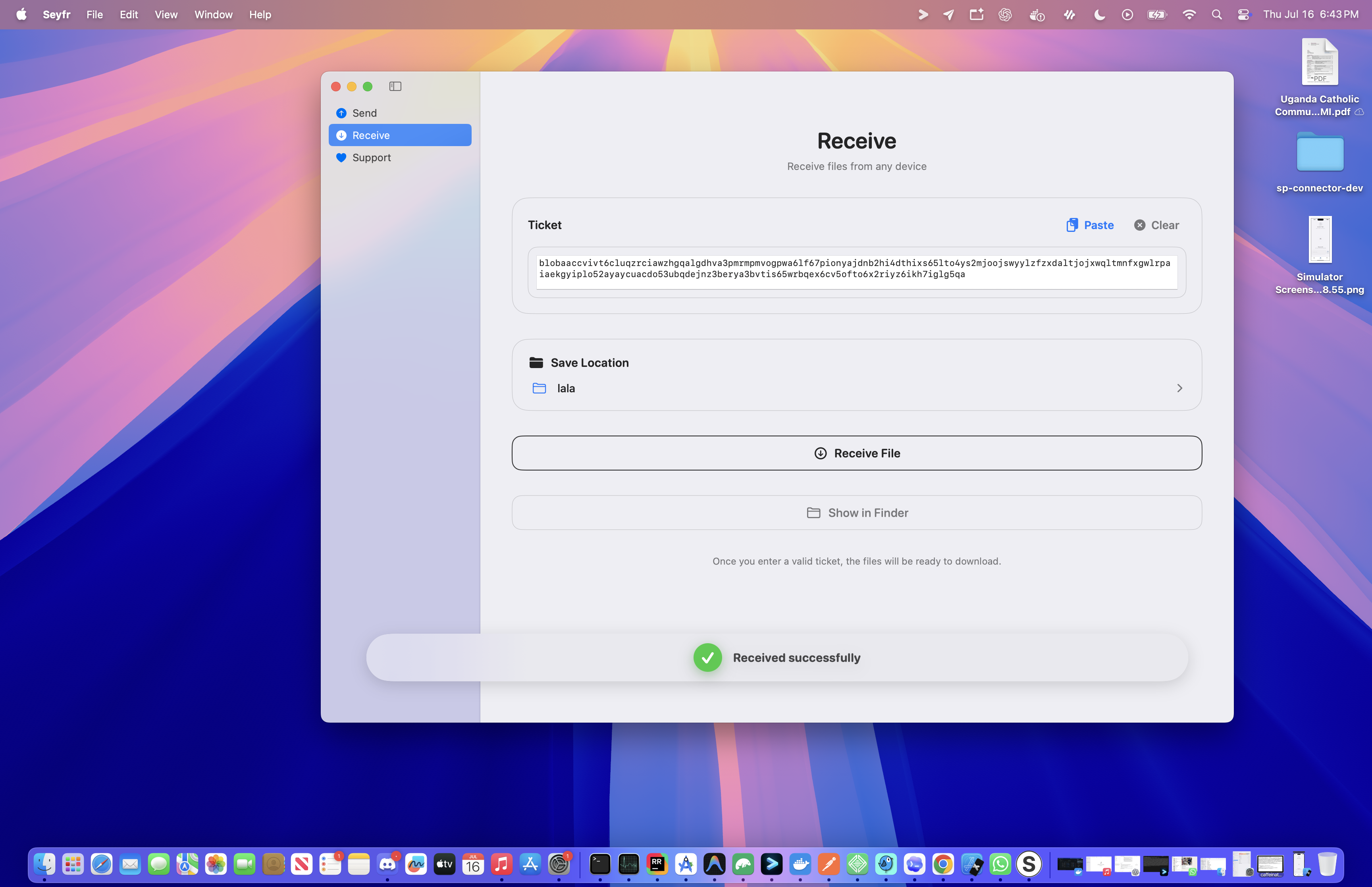The height and width of the screenshot is (887, 1372).
Task: Open Terminal from the Dock
Action: [x=600, y=864]
